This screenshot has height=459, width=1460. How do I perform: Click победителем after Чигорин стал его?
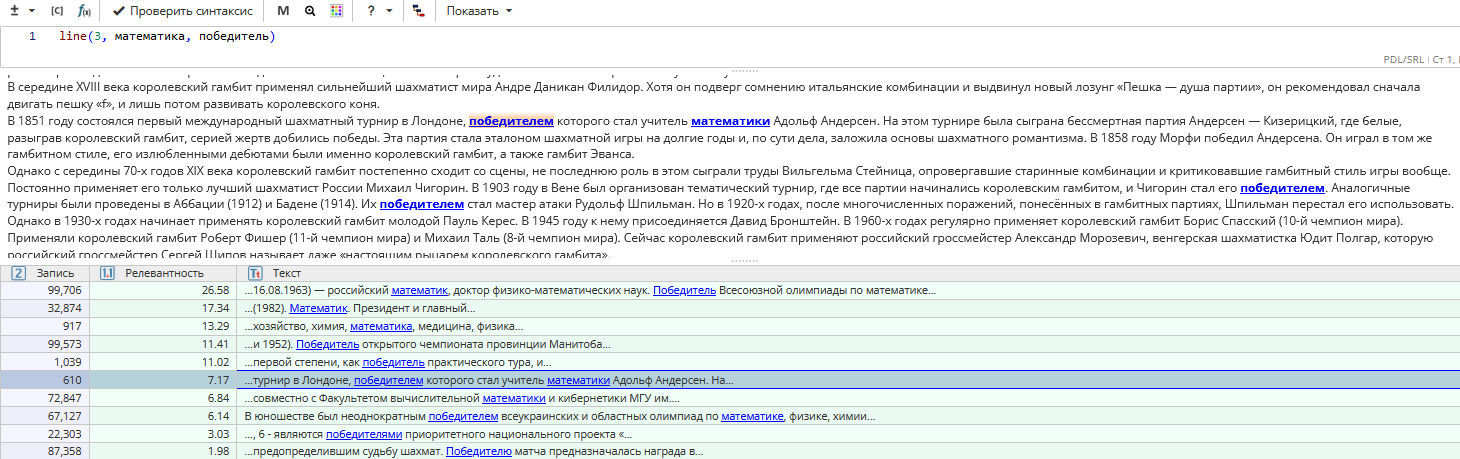click(x=1282, y=188)
